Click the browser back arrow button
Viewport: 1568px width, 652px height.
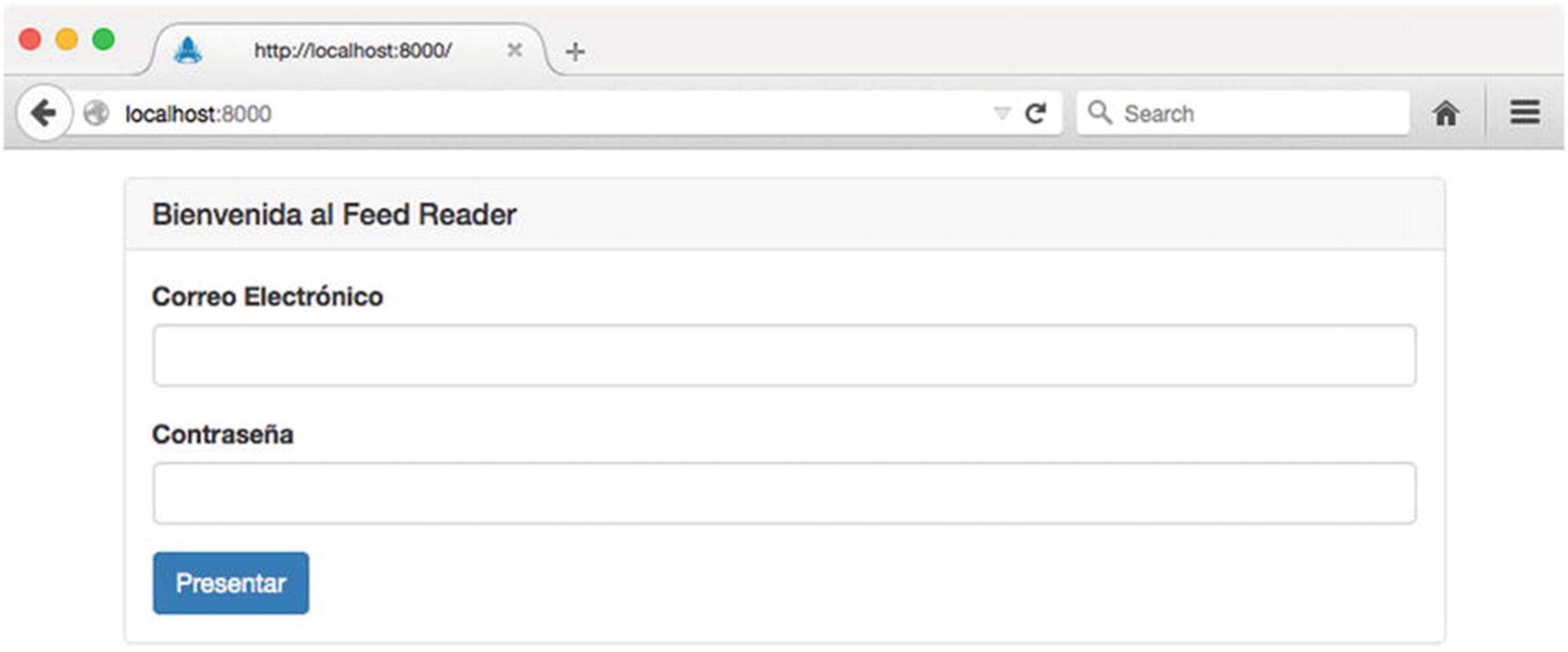pos(43,114)
